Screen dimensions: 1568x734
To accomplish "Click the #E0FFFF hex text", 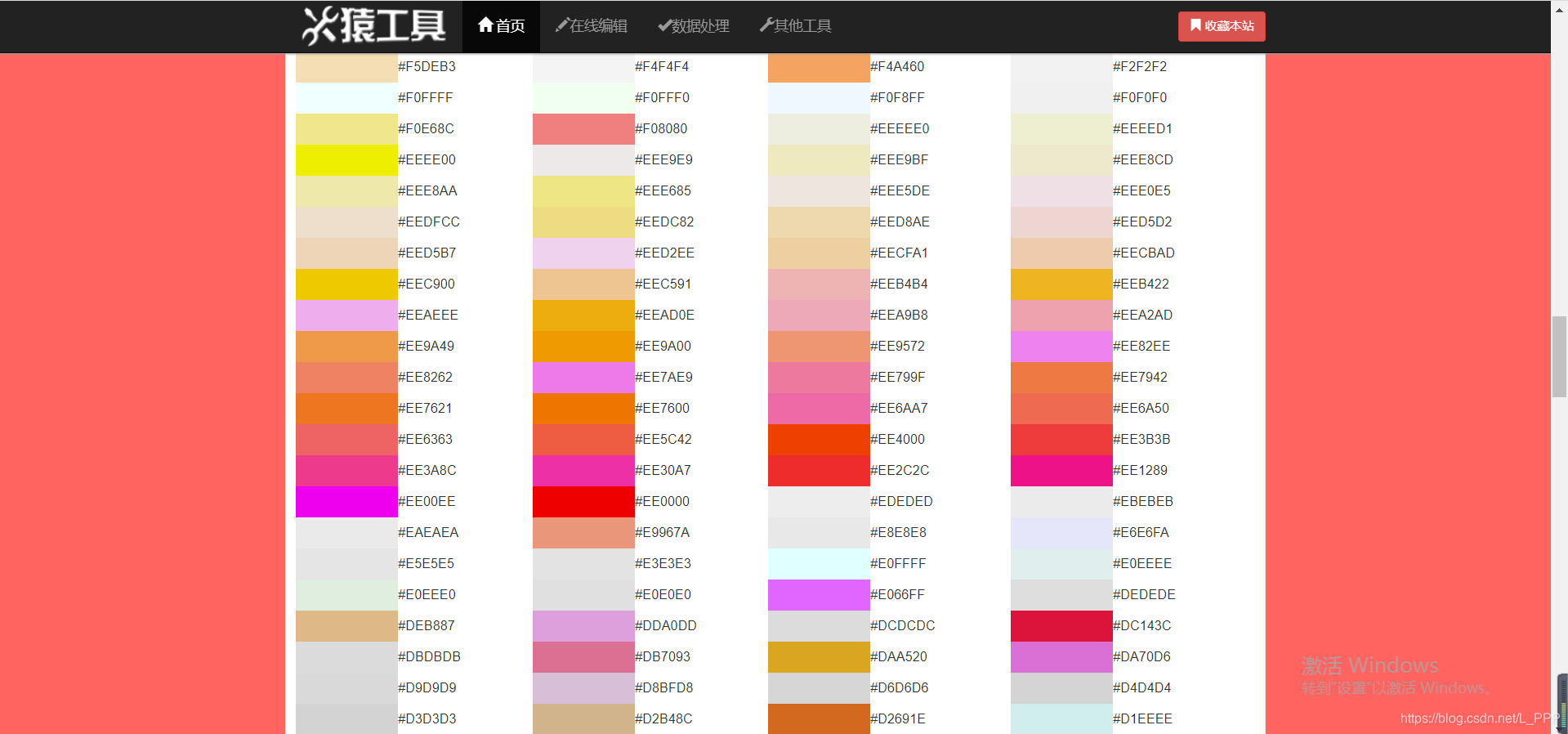I will [x=898, y=564].
